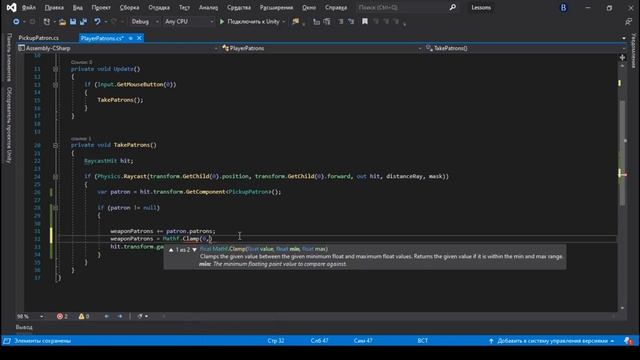Select the PlayerPatrons.cs tab

(x=102, y=38)
